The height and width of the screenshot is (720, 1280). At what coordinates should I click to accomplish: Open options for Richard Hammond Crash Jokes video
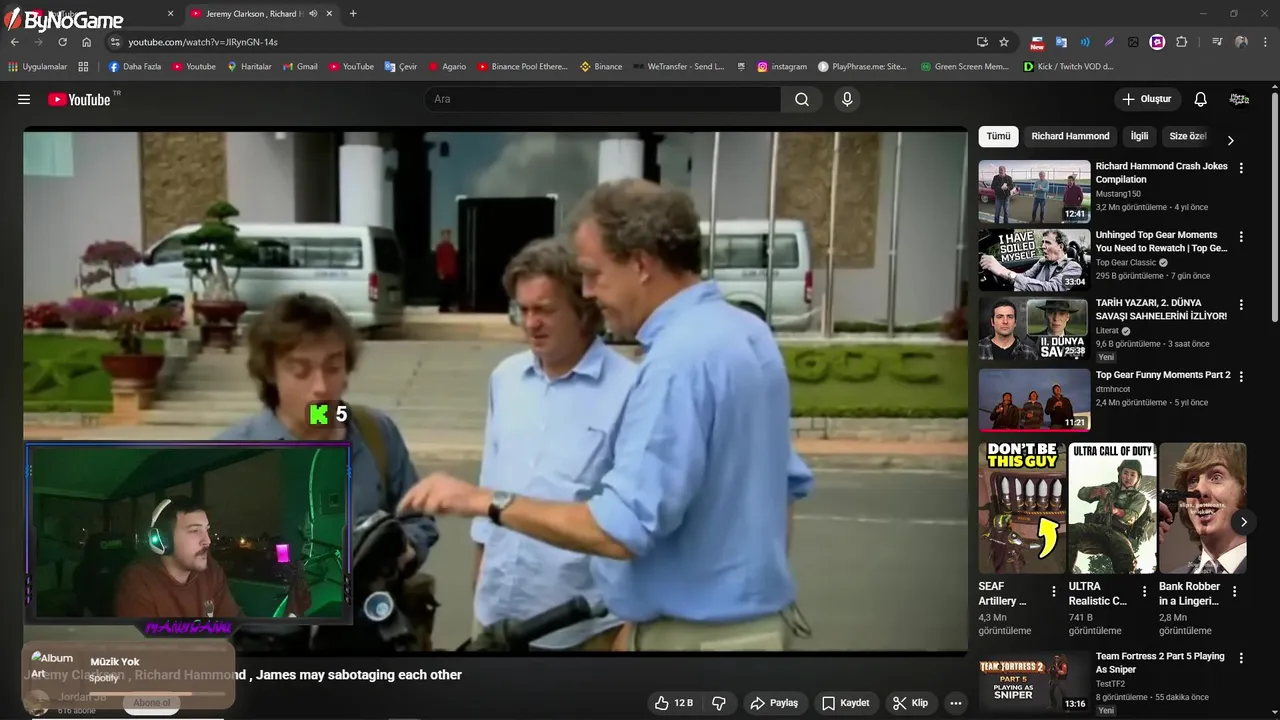[x=1241, y=168]
